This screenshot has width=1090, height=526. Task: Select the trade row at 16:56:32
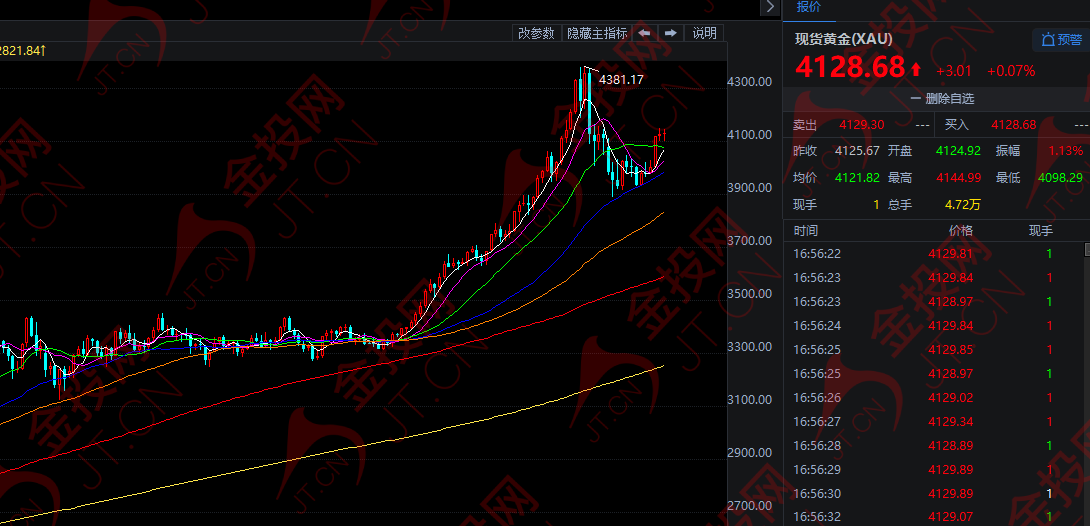934,517
